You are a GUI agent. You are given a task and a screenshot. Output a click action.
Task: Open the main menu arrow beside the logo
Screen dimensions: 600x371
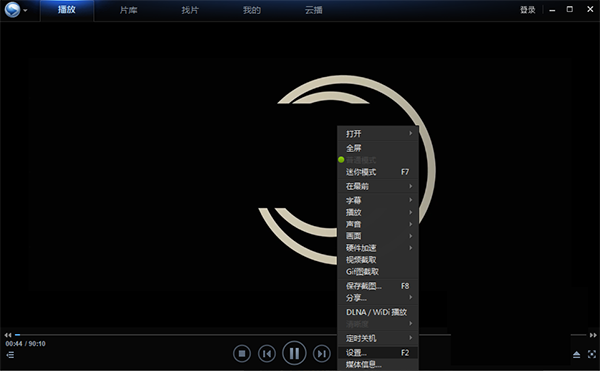pos(25,10)
